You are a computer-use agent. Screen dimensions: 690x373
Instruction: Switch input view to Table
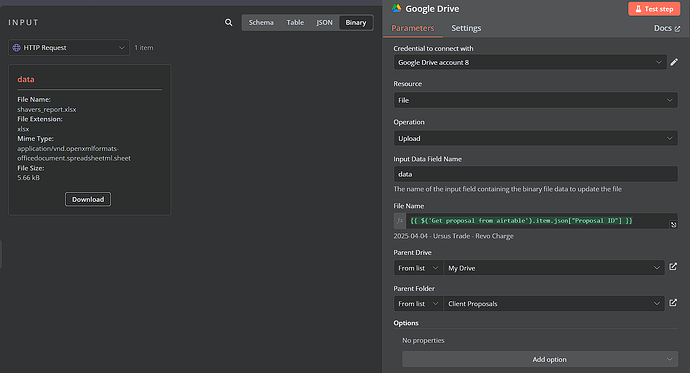click(295, 22)
